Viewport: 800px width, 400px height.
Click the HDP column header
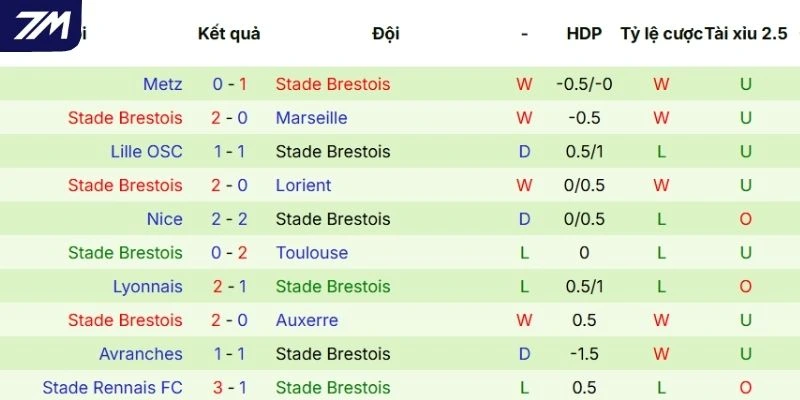point(584,34)
